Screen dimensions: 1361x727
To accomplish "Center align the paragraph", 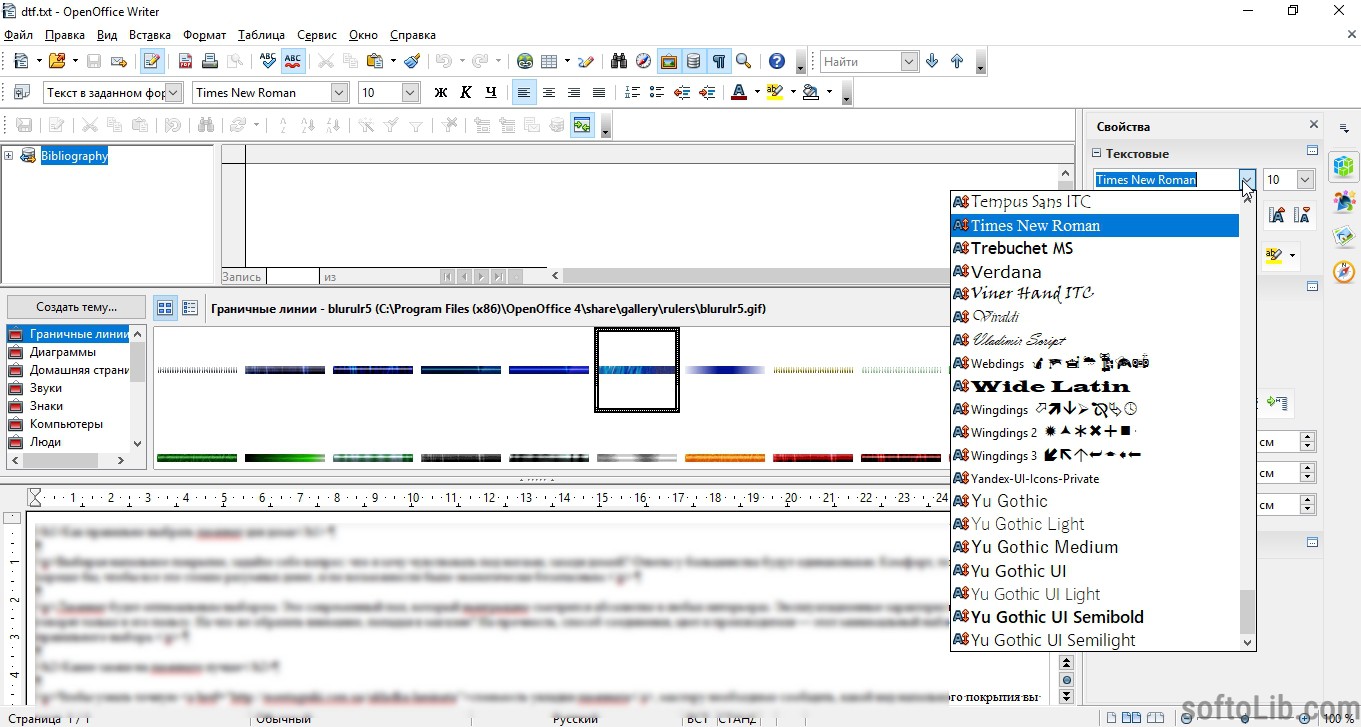I will tap(549, 93).
